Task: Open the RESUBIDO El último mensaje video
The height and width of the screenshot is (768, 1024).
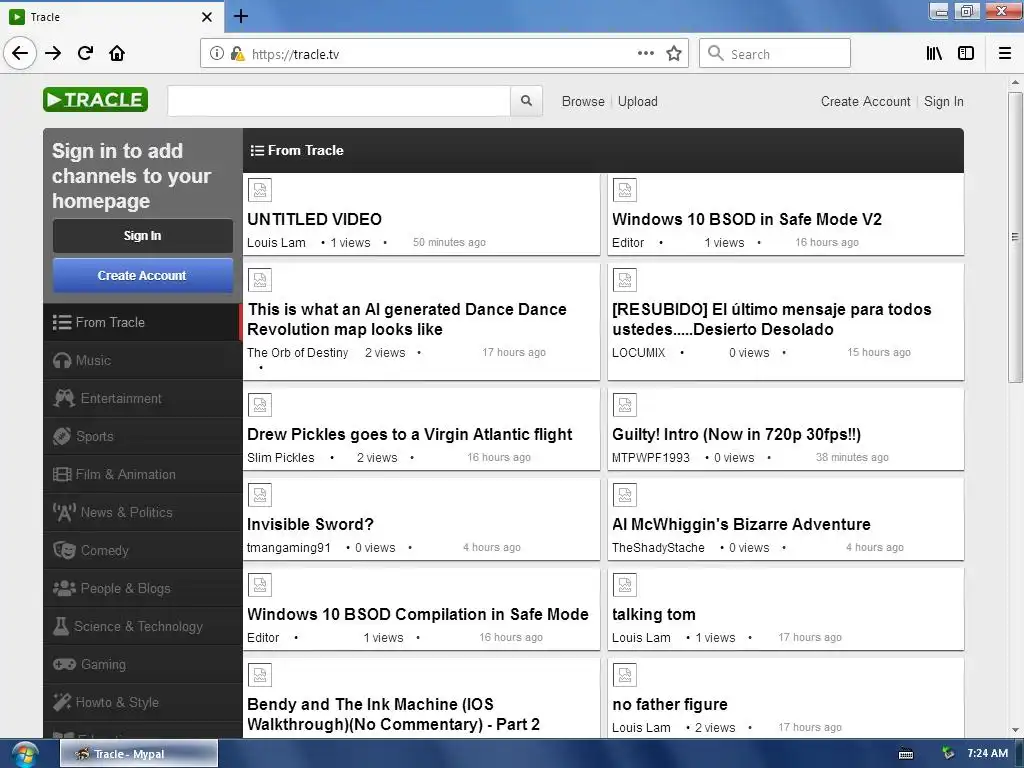Action: 771,319
